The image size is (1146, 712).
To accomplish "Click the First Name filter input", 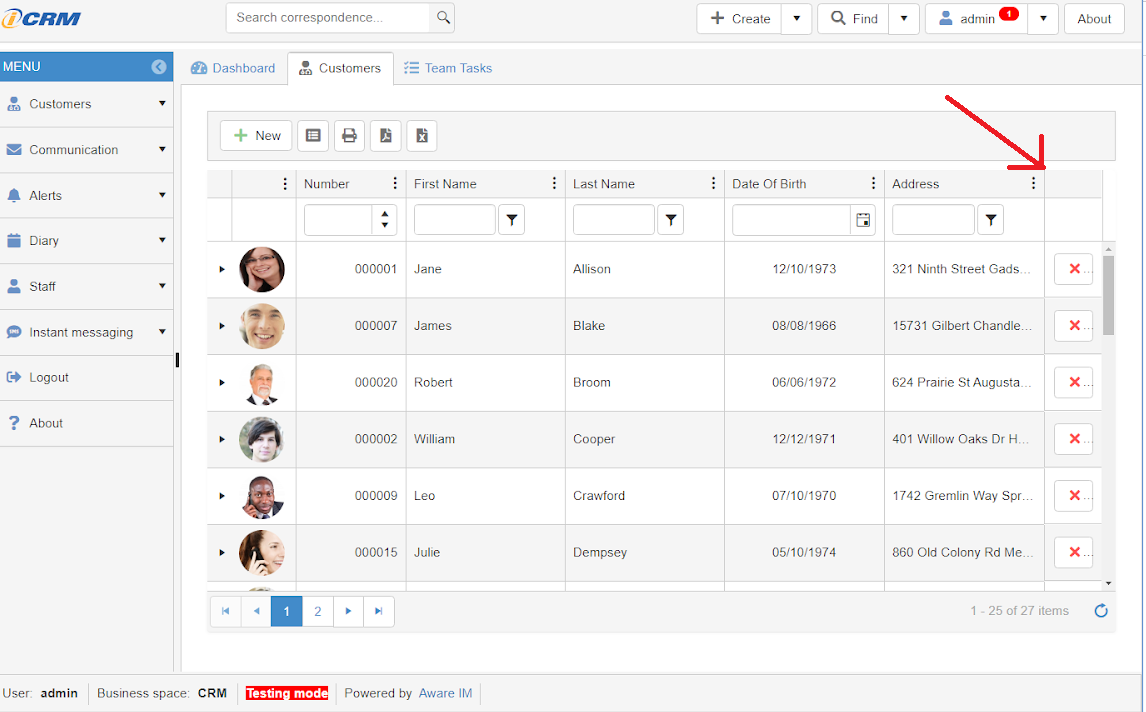I will click(455, 219).
